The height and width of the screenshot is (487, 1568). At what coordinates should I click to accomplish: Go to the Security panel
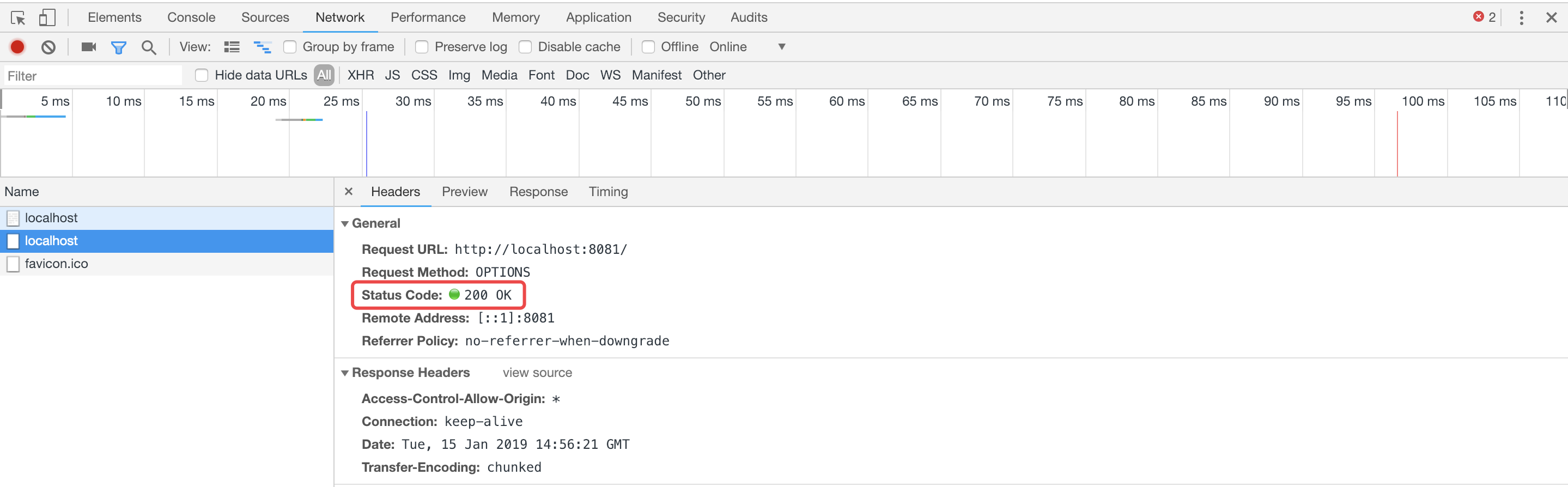click(x=681, y=17)
